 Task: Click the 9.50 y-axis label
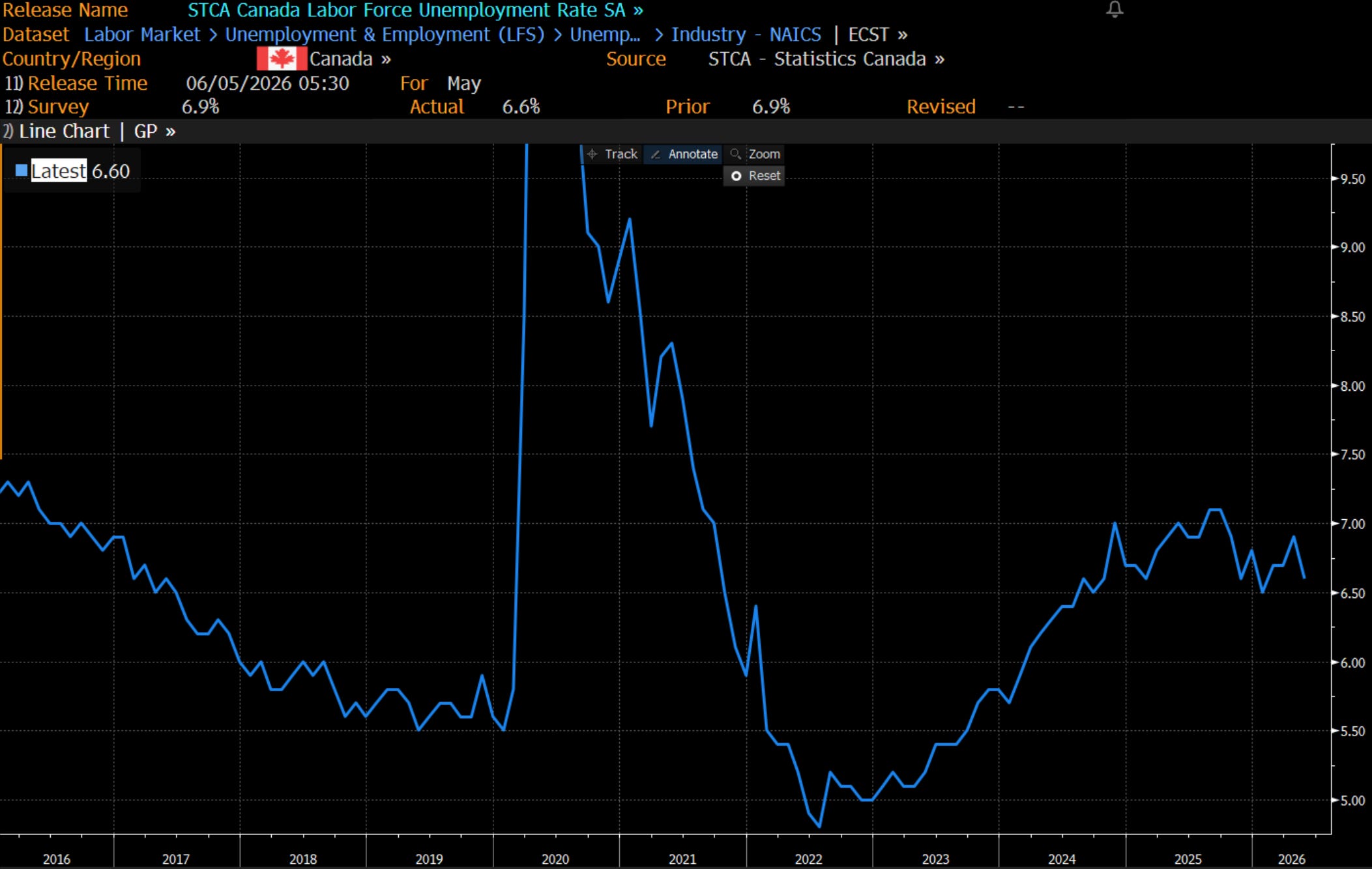pyautogui.click(x=1352, y=179)
